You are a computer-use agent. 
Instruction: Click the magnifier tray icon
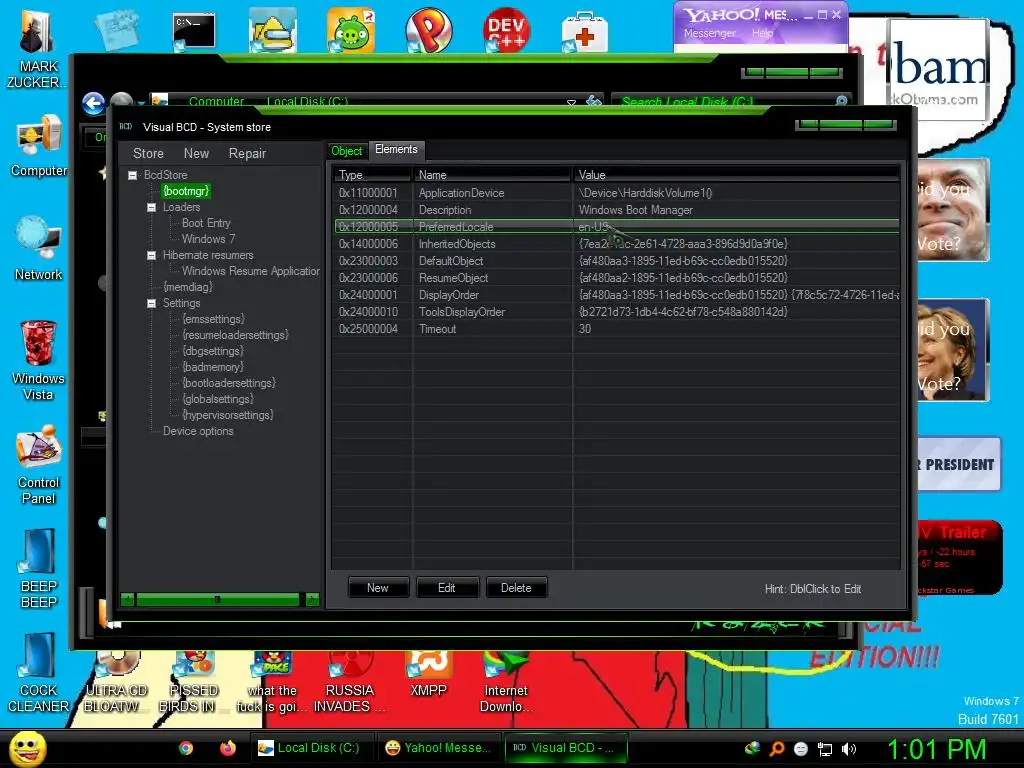[777, 749]
